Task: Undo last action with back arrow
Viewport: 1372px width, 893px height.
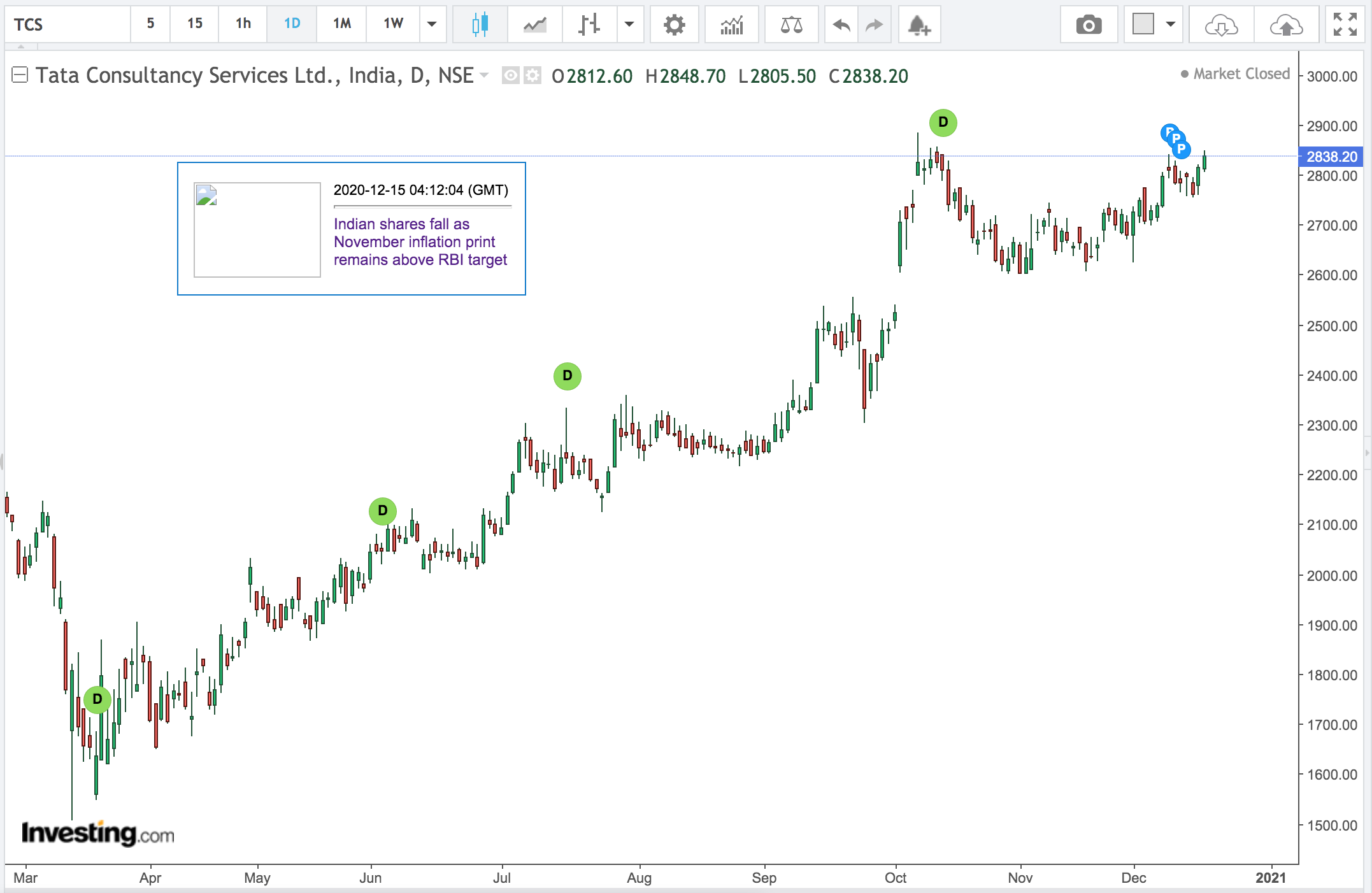Action: [841, 25]
